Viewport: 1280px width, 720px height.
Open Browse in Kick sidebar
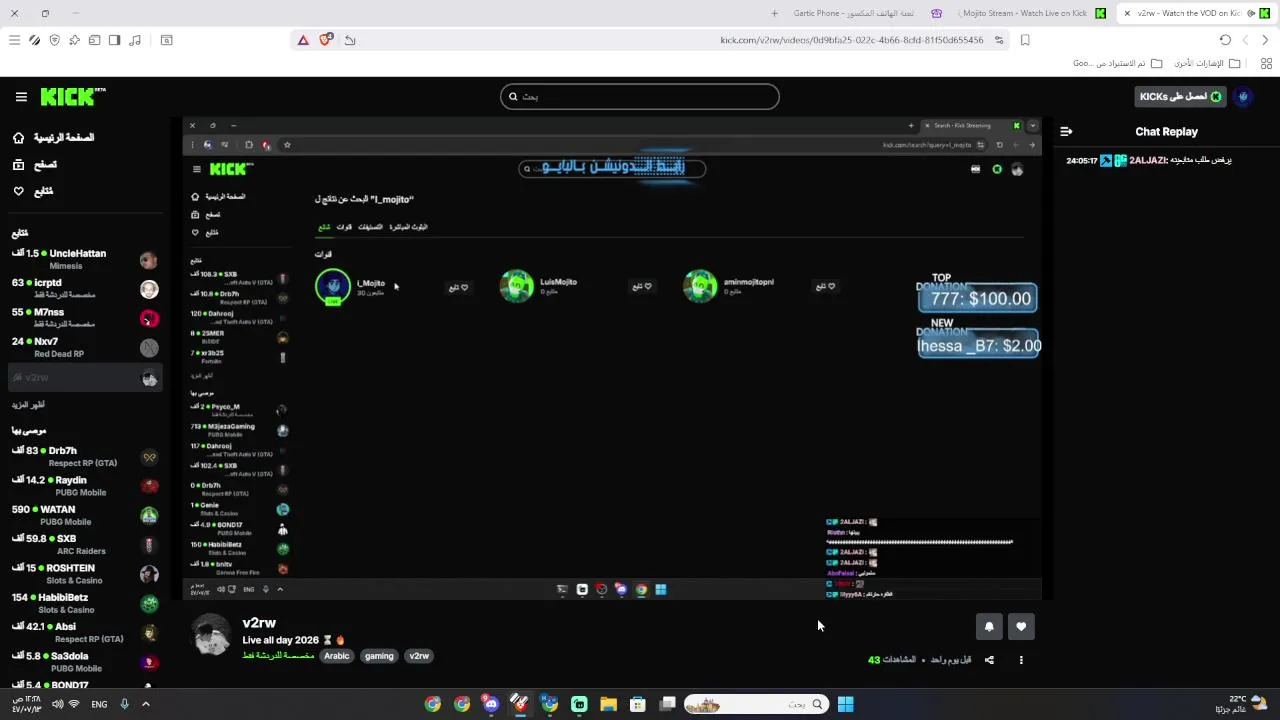35,164
